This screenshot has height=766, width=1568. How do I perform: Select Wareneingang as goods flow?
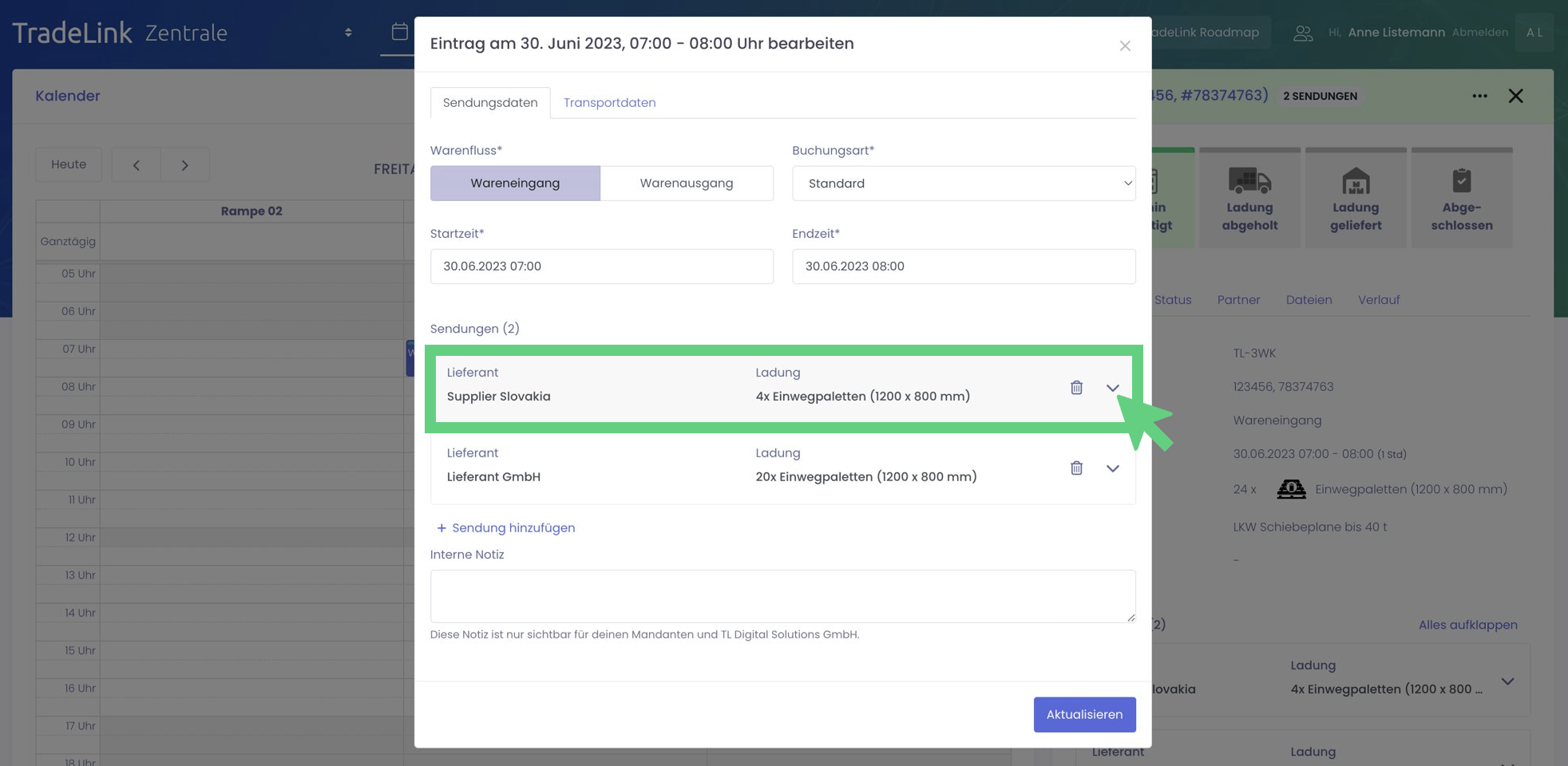tap(515, 184)
